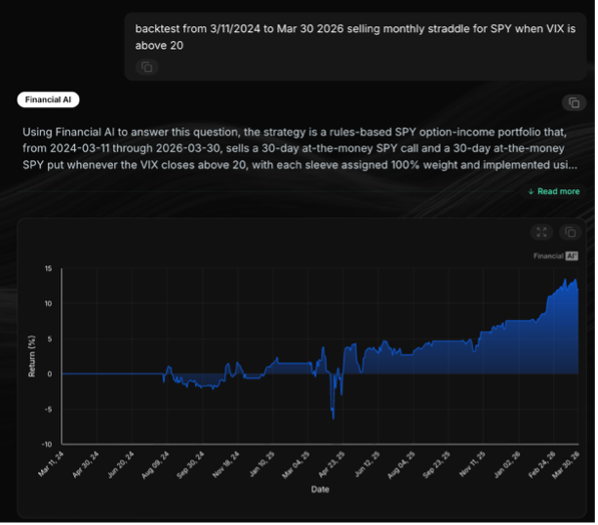This screenshot has height=525, width=598.
Task: Click the Nov 18, 24 axis label
Action: pyautogui.click(x=226, y=464)
